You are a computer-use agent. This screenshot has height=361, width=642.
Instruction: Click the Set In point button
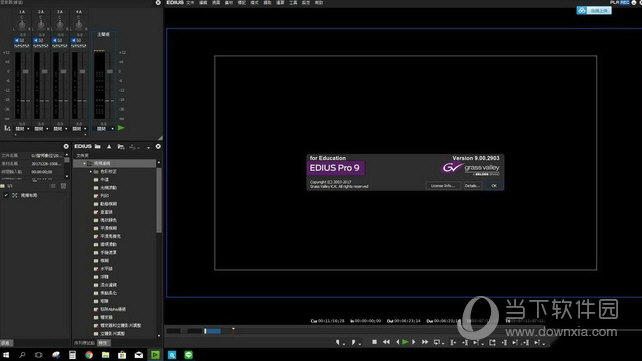(338, 342)
